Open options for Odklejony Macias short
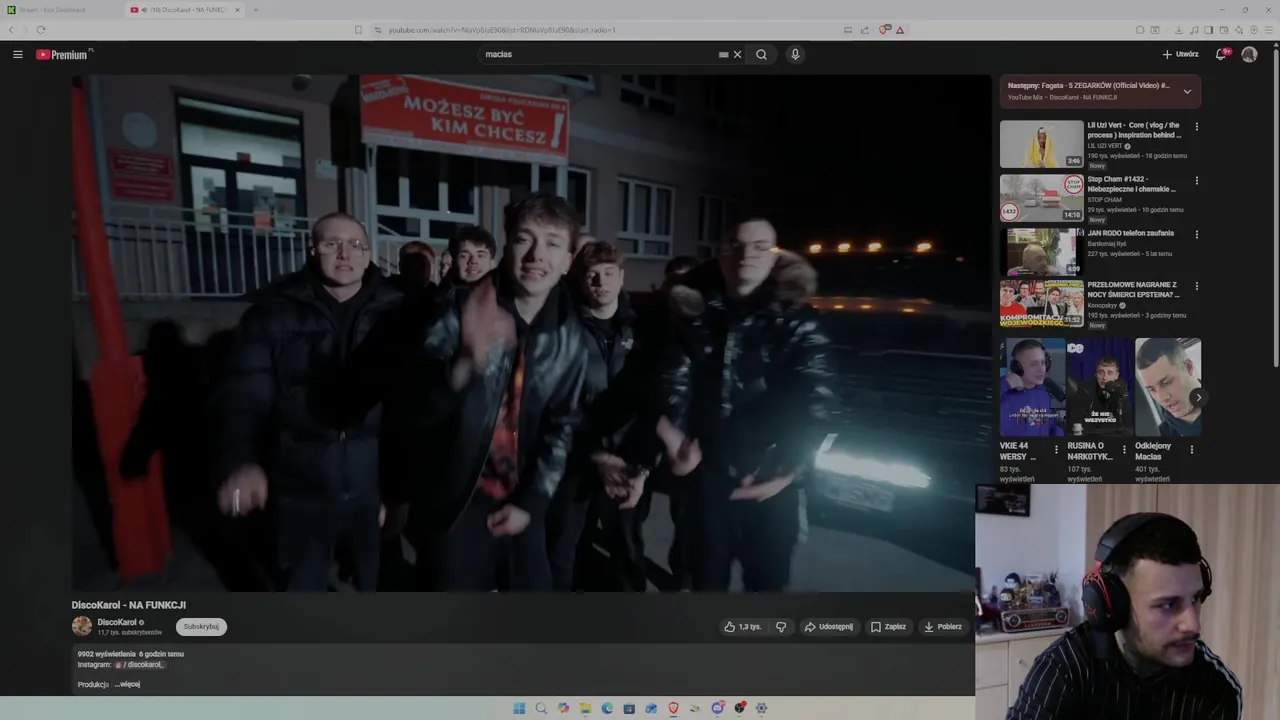This screenshot has height=720, width=1280. coord(1191,450)
